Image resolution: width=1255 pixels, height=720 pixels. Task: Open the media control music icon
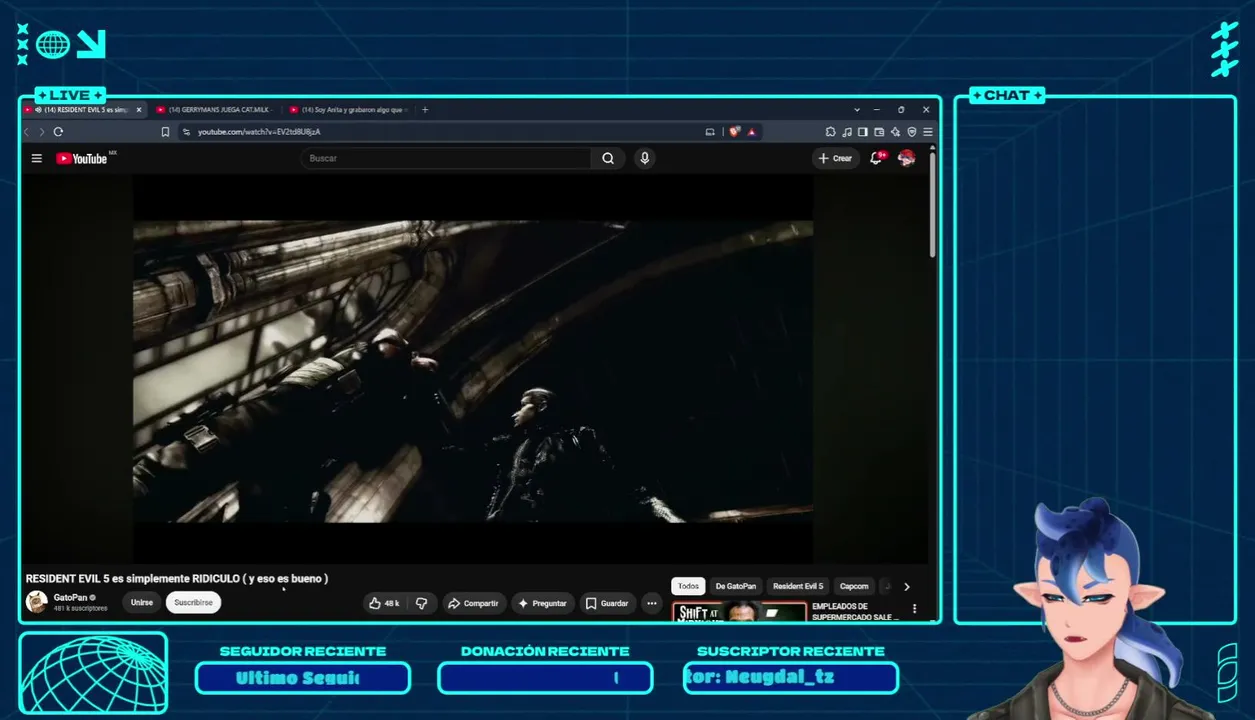click(x=847, y=131)
